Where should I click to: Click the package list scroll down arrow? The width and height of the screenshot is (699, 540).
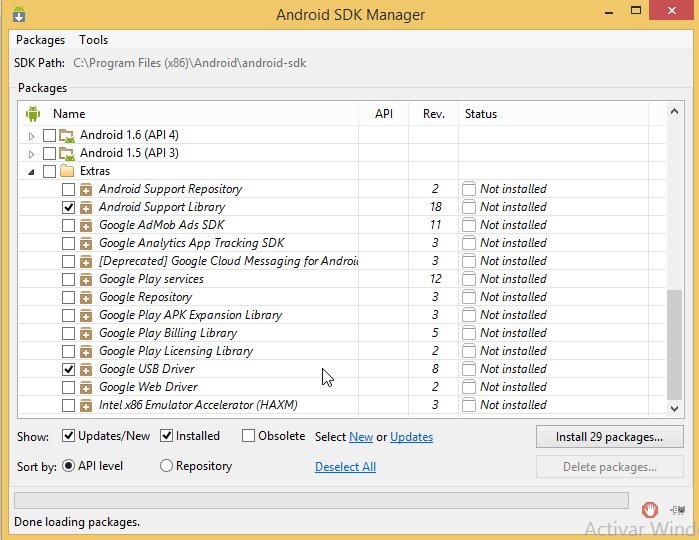tap(674, 408)
